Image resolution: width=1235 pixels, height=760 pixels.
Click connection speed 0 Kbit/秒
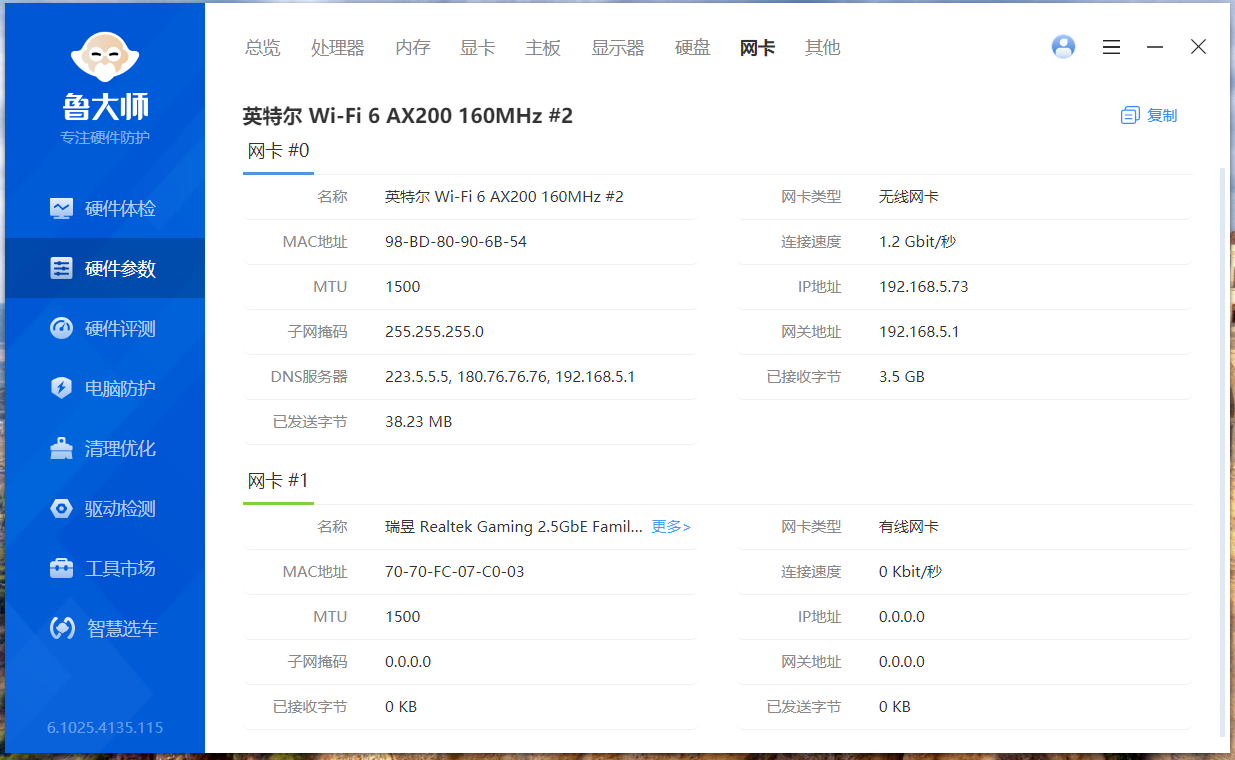tap(911, 571)
